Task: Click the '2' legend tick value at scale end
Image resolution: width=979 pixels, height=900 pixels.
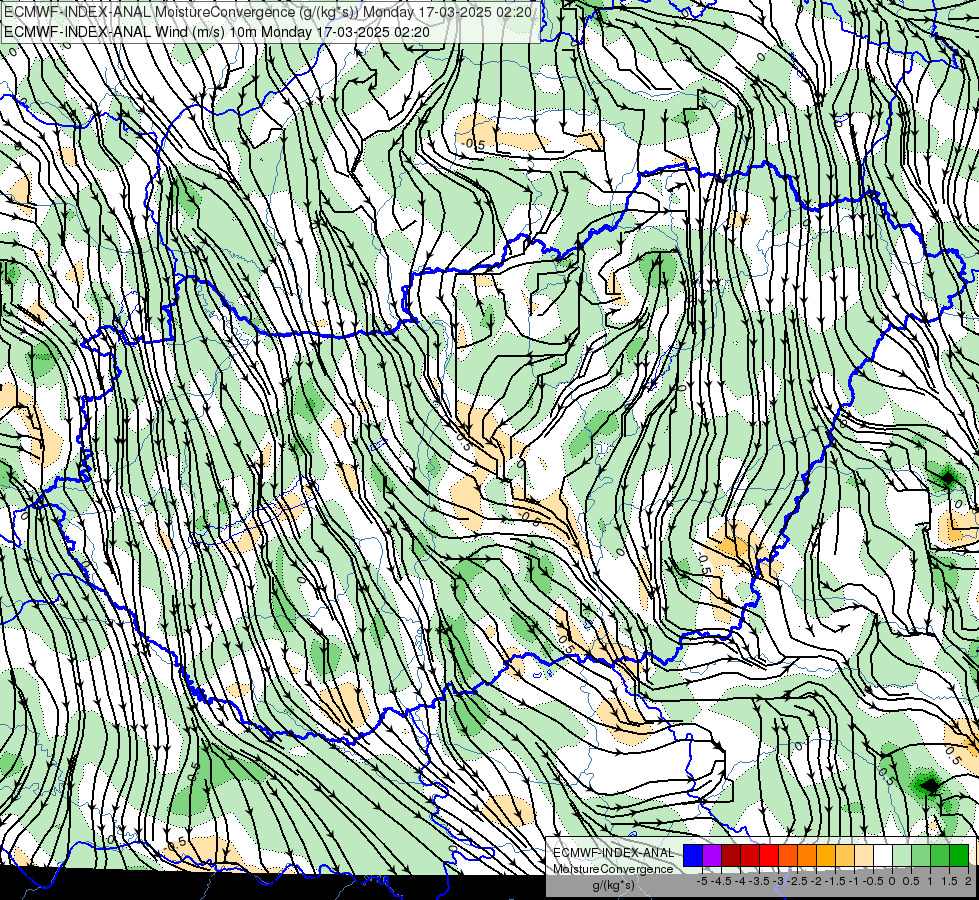Action: click(968, 881)
